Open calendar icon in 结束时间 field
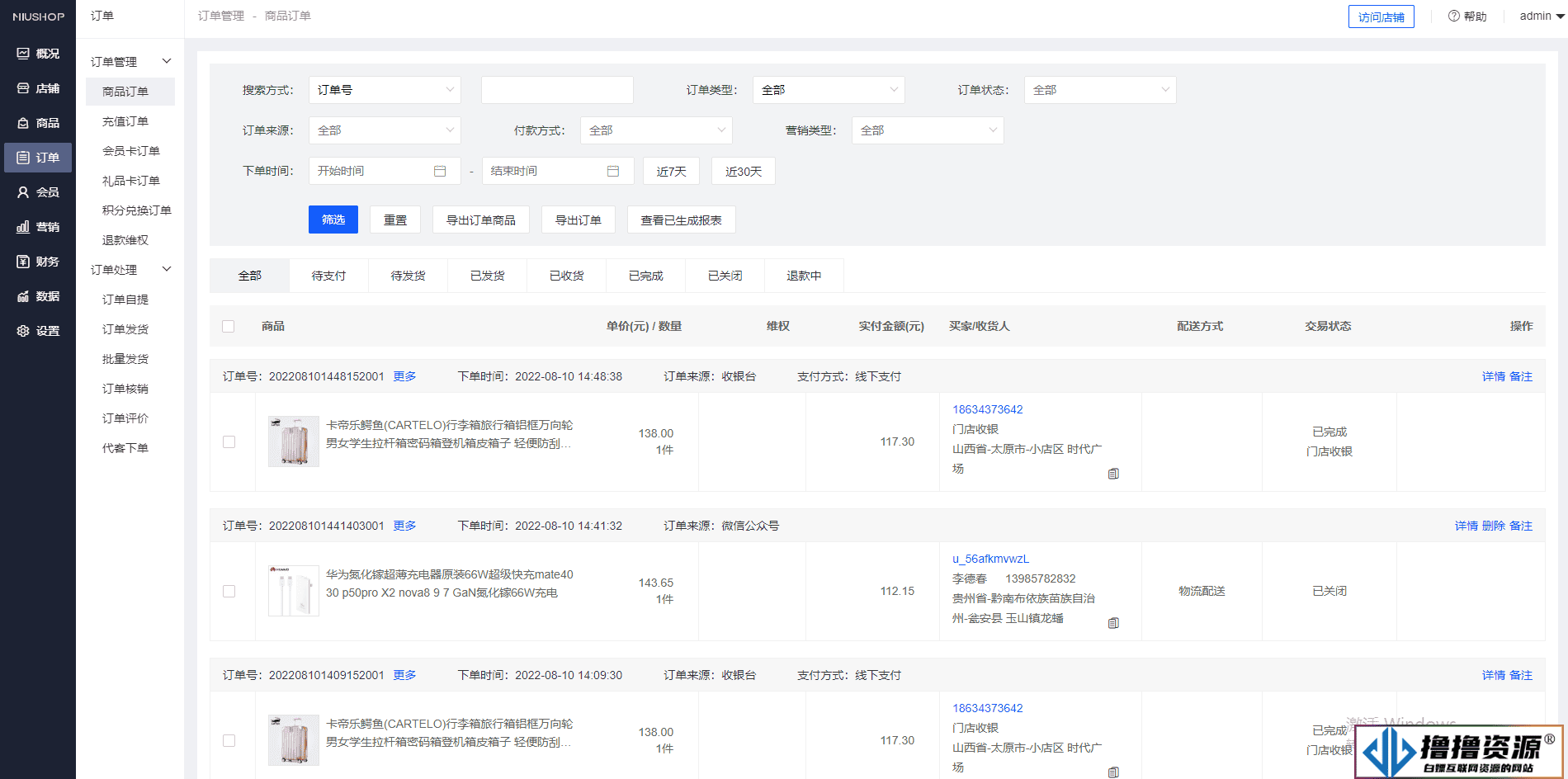This screenshot has width=1568, height=779. [613, 171]
